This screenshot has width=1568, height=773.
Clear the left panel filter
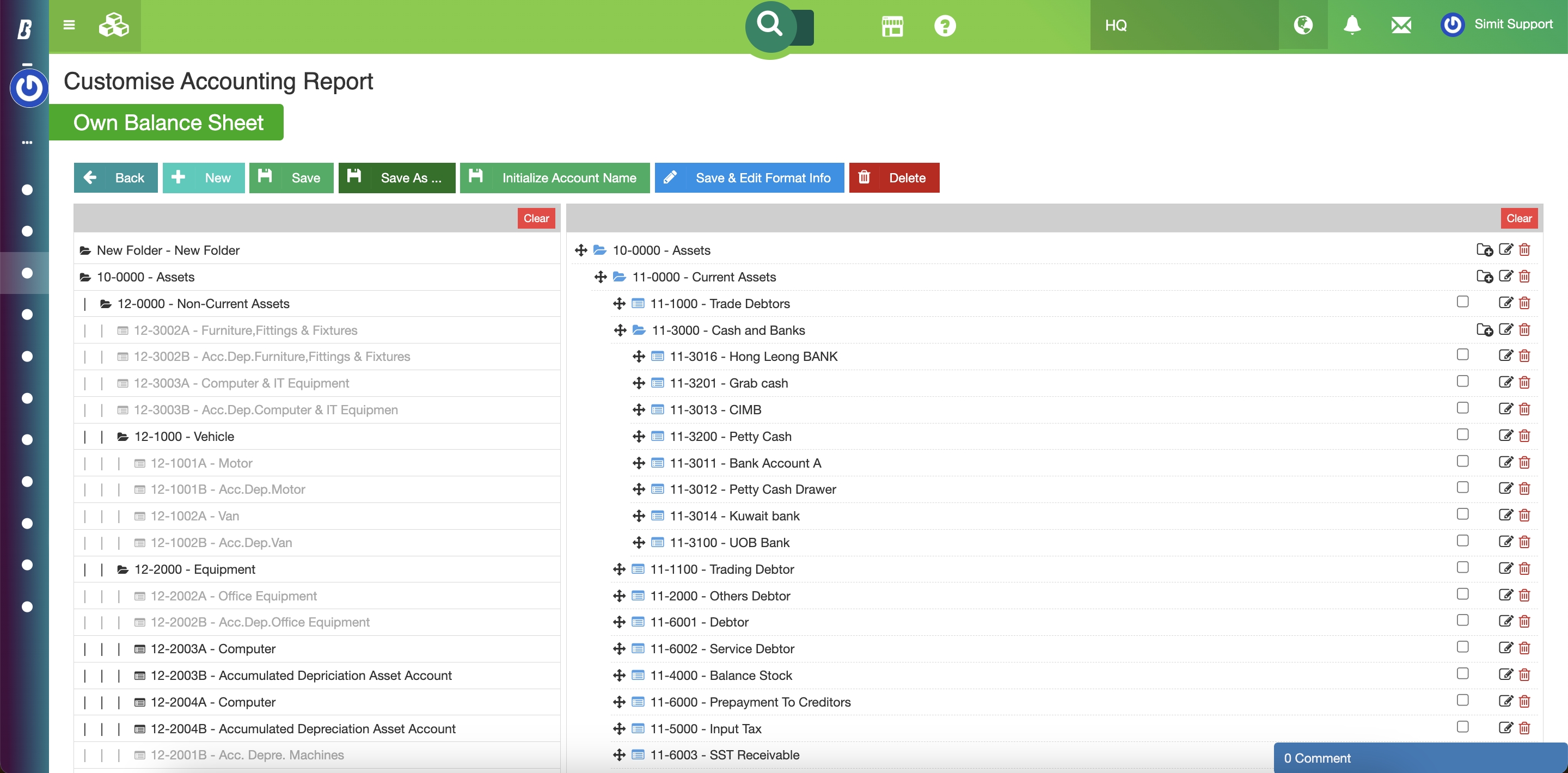(536, 218)
